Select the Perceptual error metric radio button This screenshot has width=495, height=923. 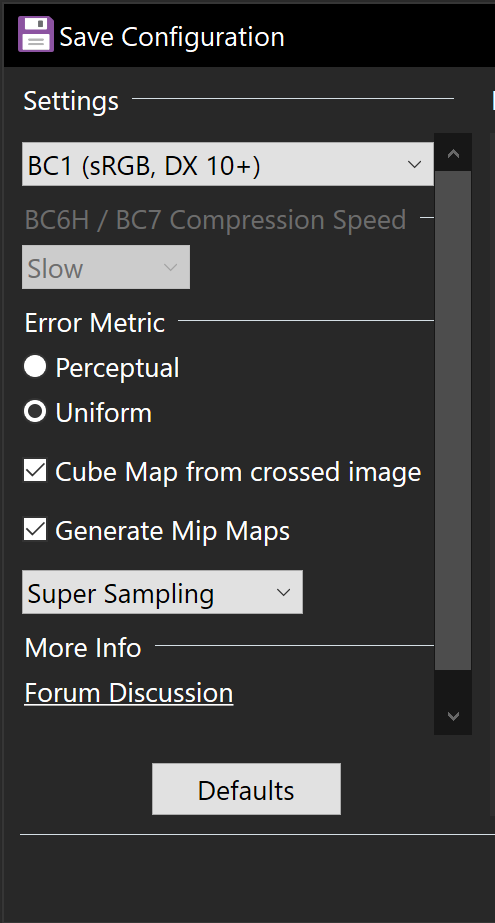35,367
